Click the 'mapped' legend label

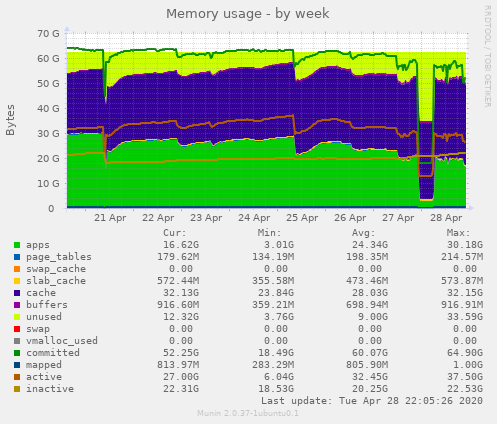44,365
